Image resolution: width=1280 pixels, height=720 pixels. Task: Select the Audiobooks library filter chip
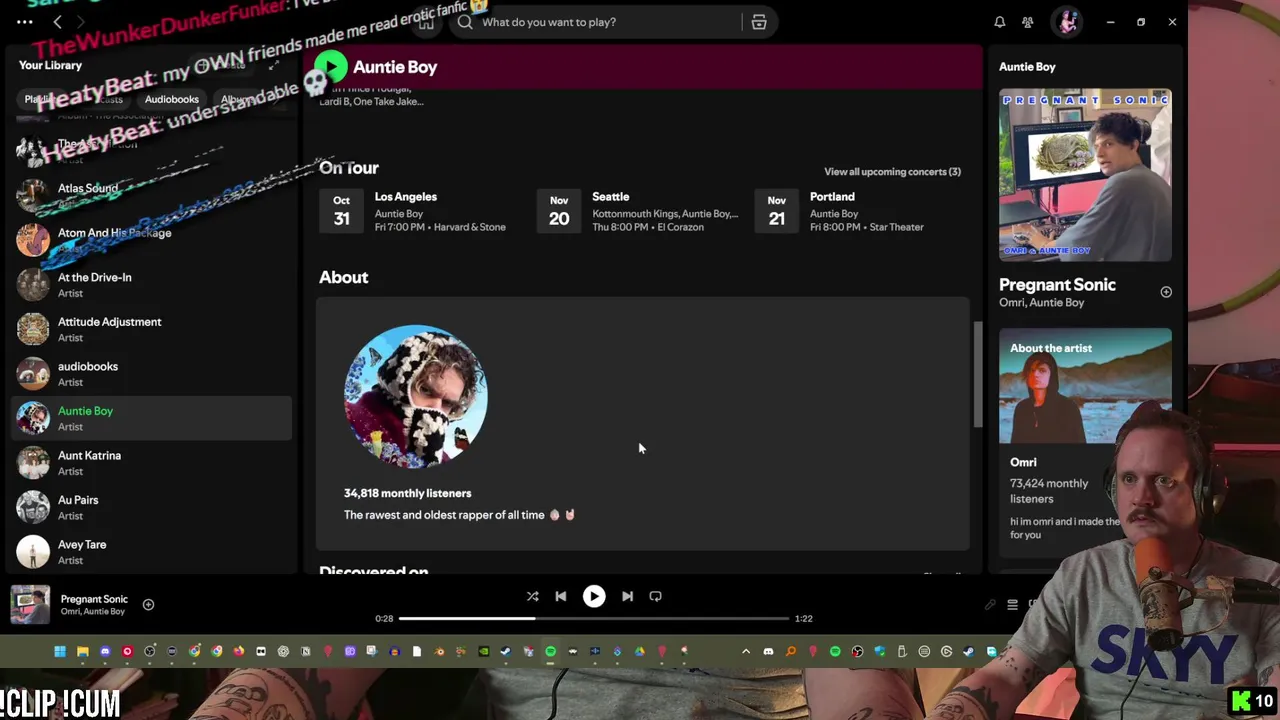[172, 99]
